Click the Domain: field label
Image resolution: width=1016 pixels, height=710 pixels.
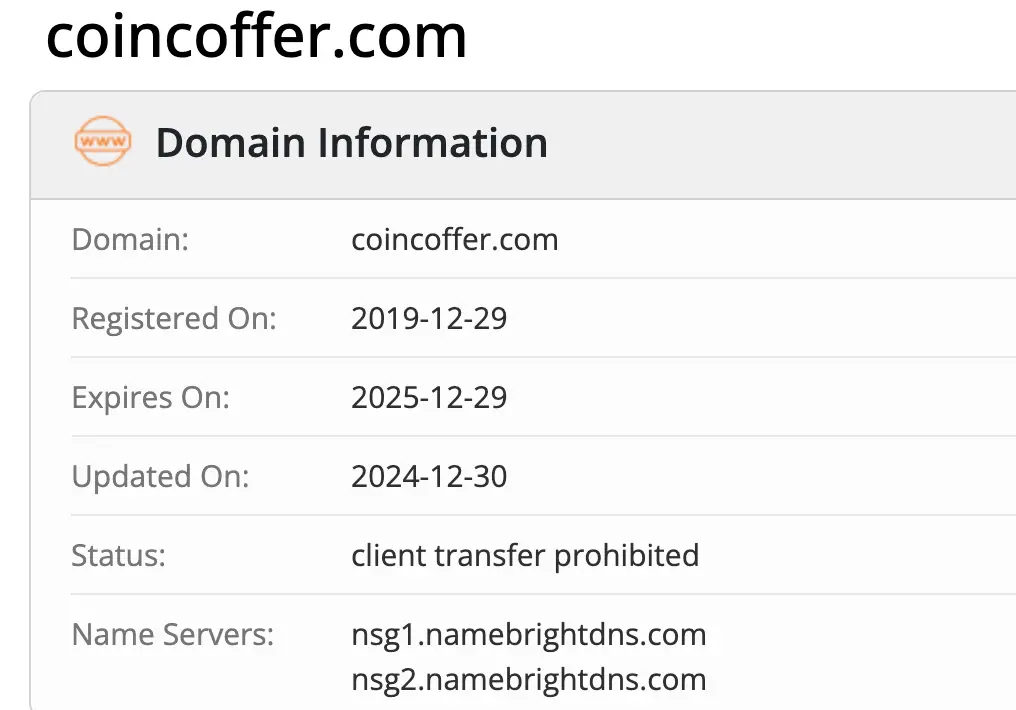coord(130,240)
